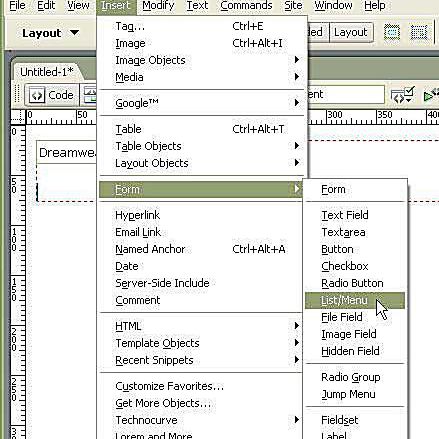Screen dimensions: 439x439
Task: Click the document title input field
Action: tap(346, 95)
